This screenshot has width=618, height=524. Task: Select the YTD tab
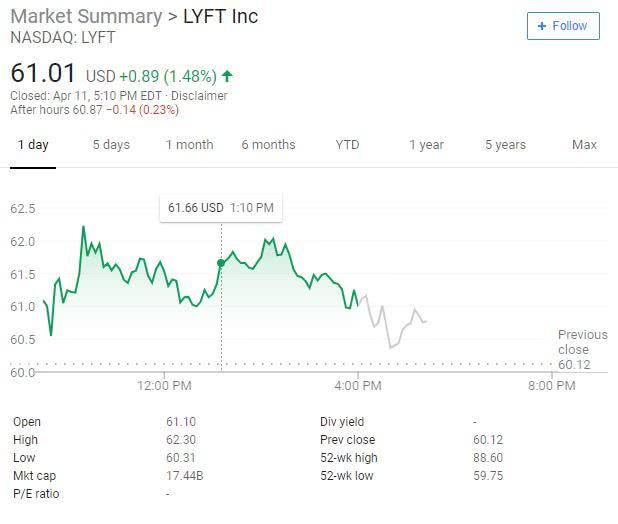[347, 145]
